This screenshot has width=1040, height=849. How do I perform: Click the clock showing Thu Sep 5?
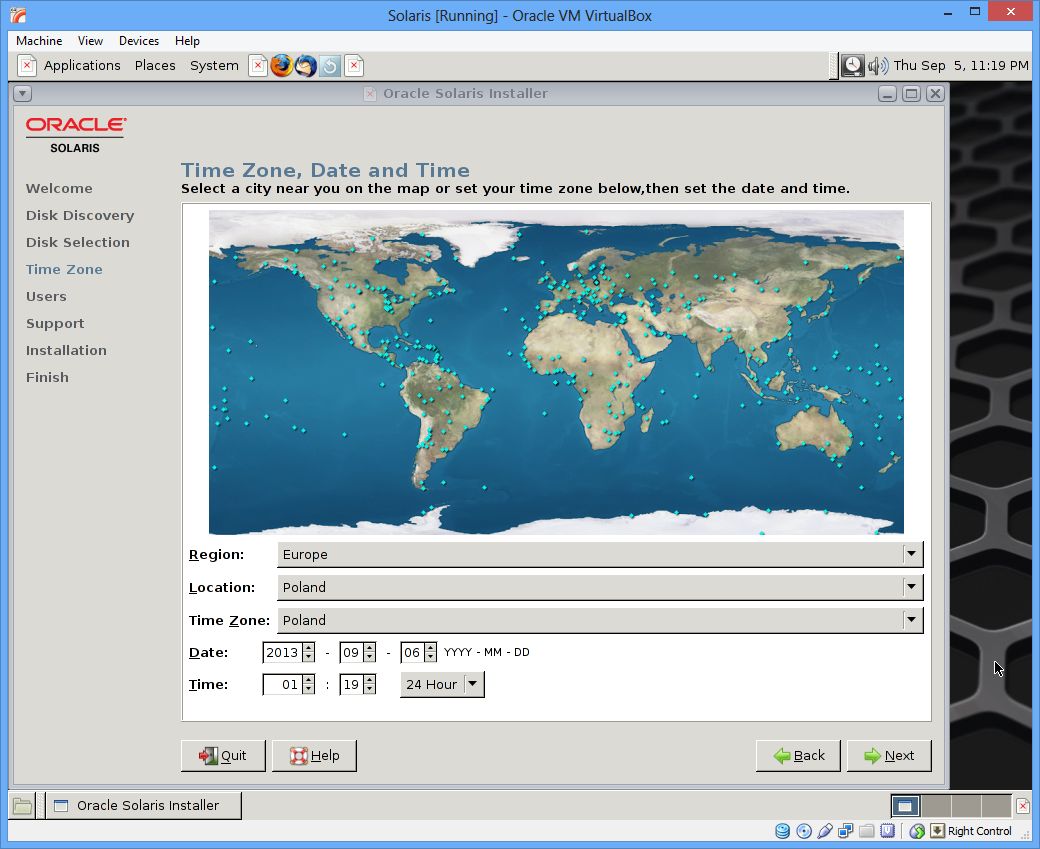tap(960, 66)
